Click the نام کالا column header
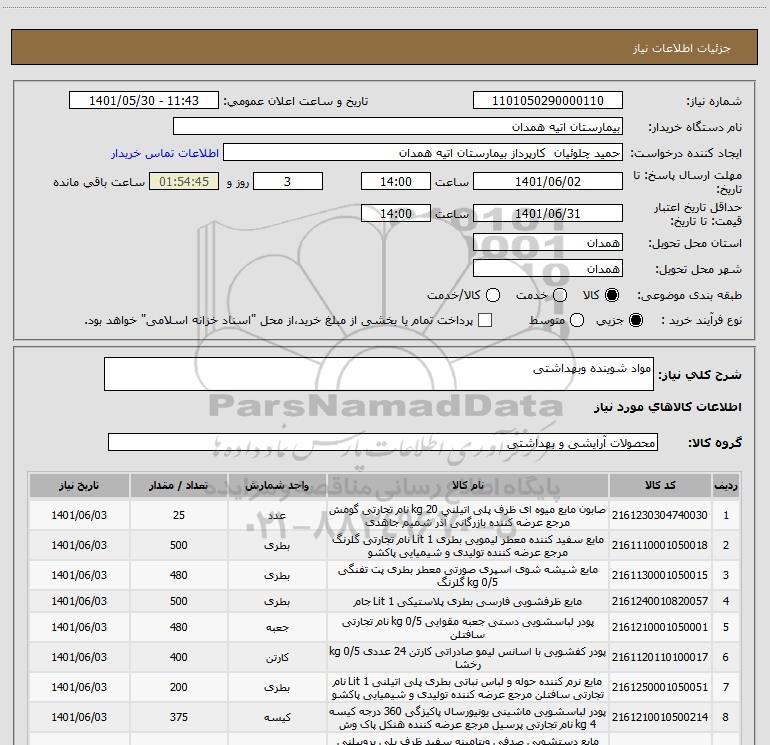This screenshot has width=770, height=745. [468, 485]
